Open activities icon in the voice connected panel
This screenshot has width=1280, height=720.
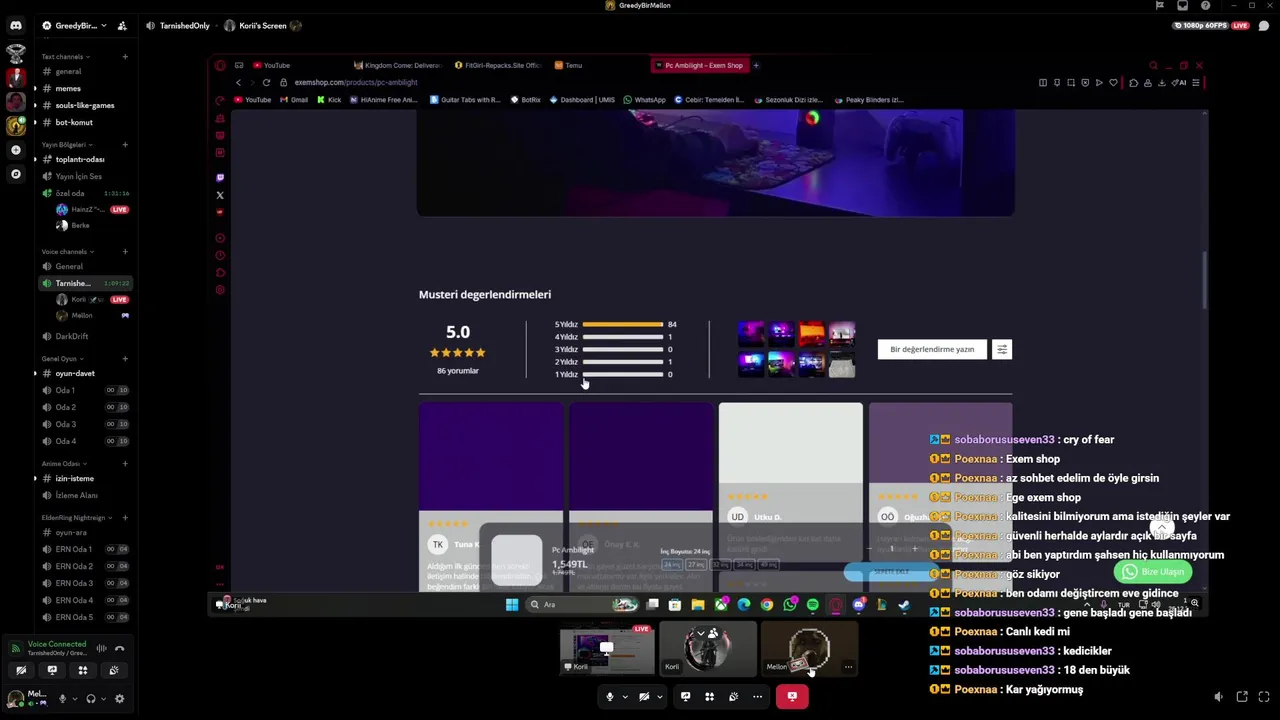tap(83, 670)
